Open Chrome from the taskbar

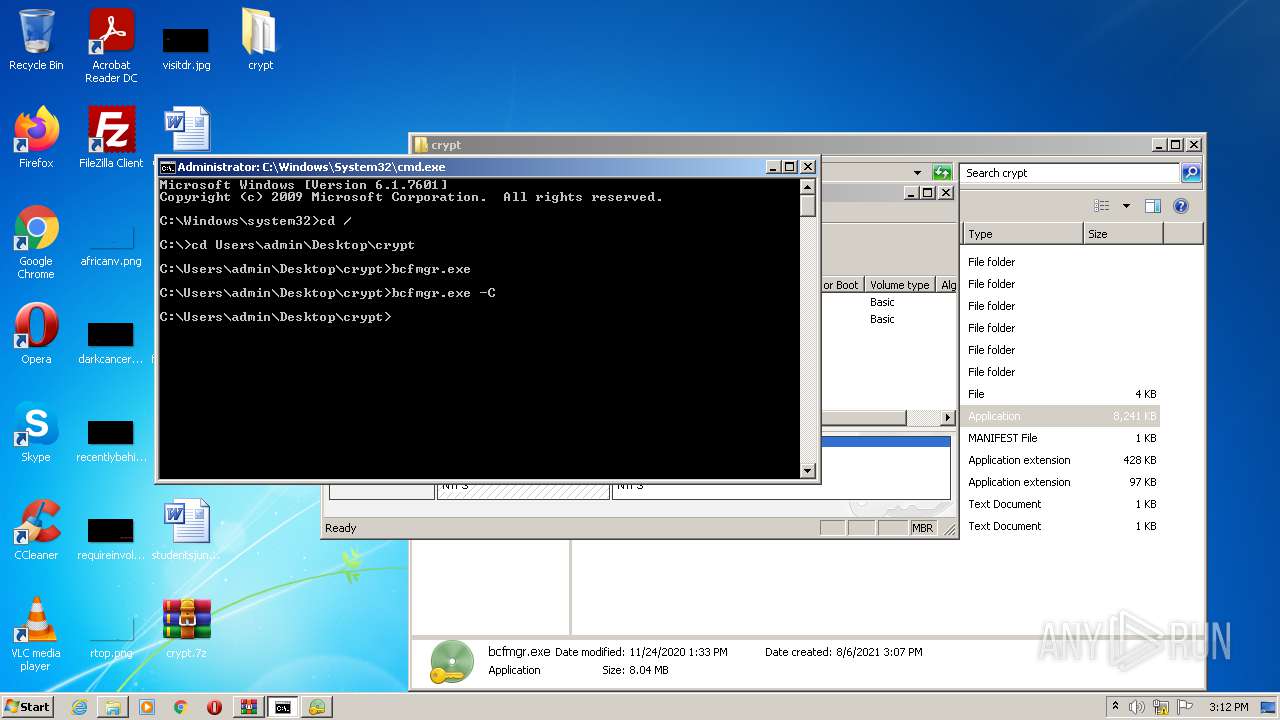click(181, 707)
